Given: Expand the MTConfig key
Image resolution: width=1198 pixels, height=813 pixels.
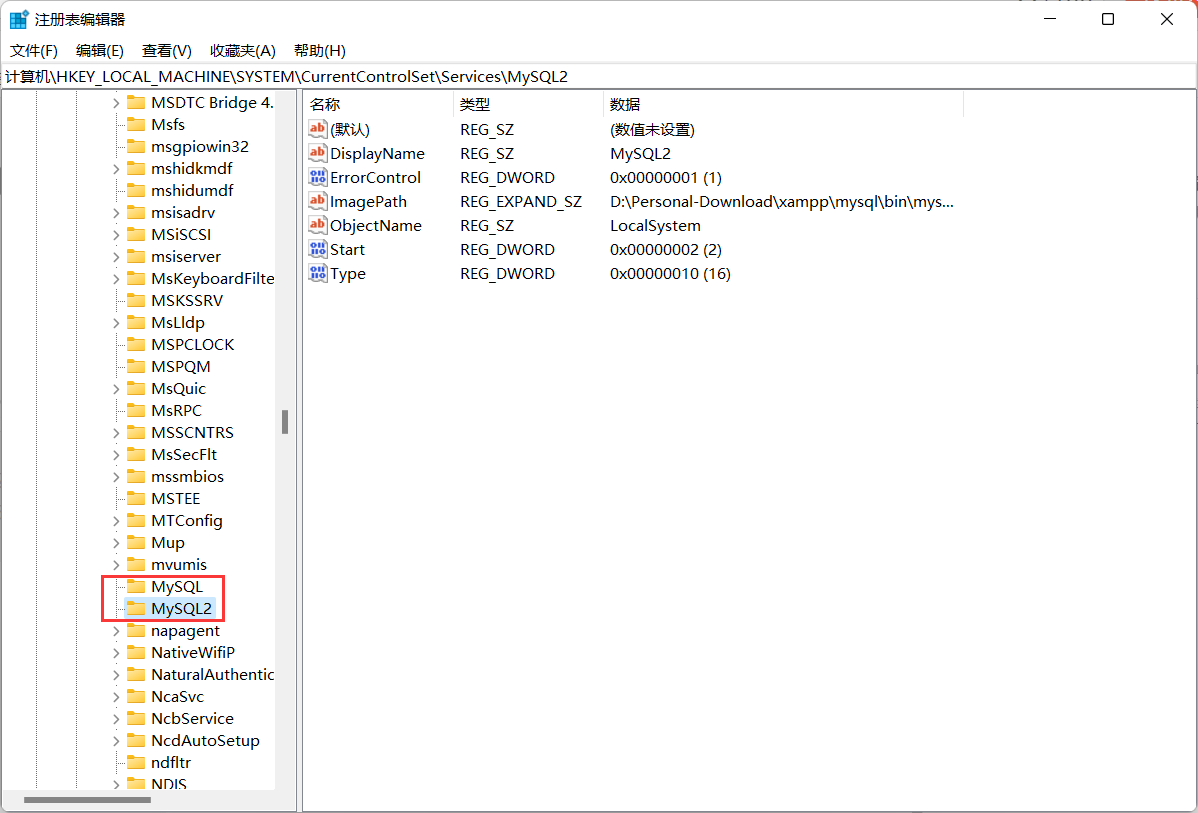Looking at the screenshot, I should pyautogui.click(x=116, y=521).
